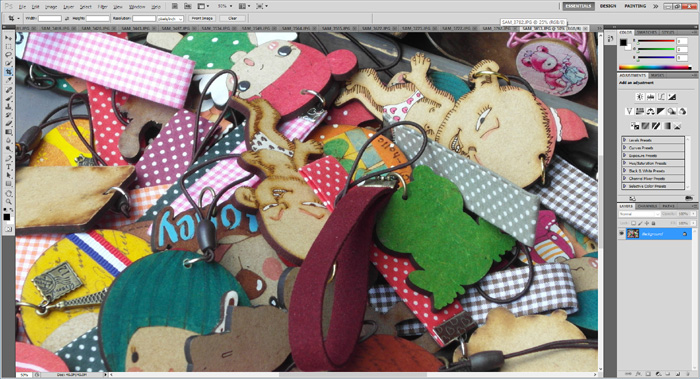Add a Brightness/Contrast adjustment

pyautogui.click(x=640, y=97)
